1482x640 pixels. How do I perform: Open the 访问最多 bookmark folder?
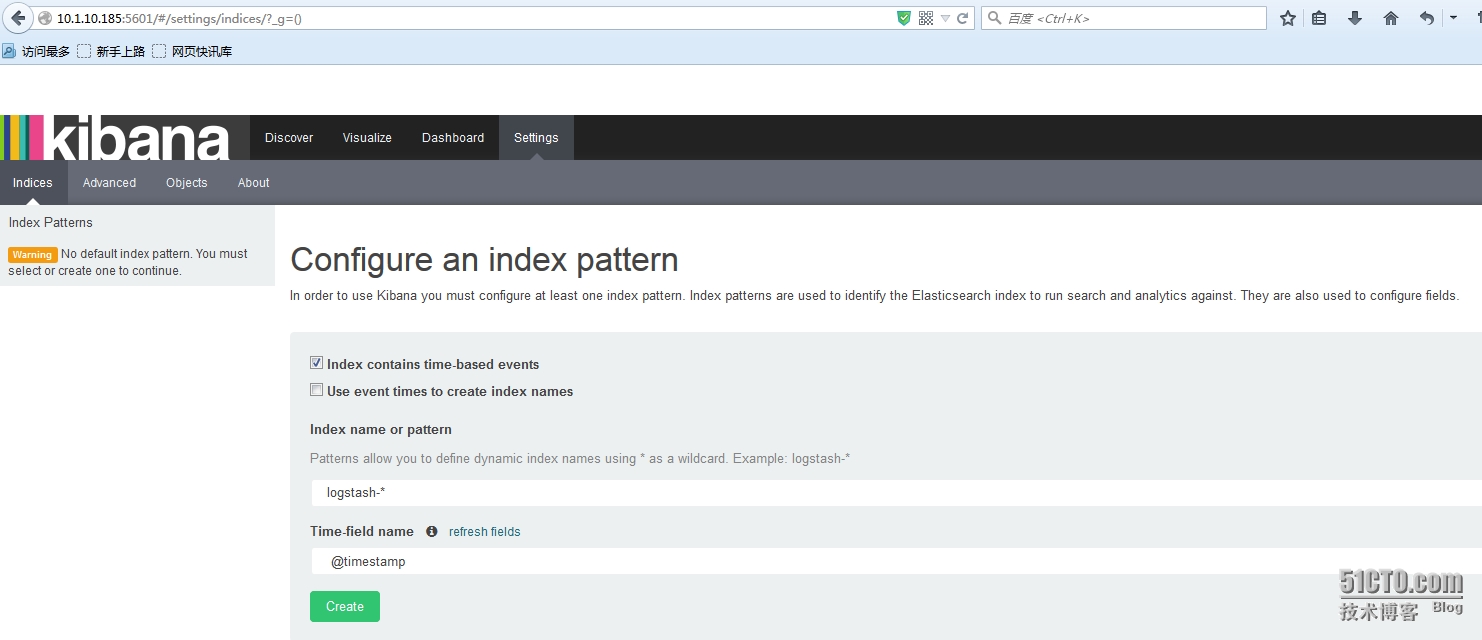pyautogui.click(x=36, y=51)
